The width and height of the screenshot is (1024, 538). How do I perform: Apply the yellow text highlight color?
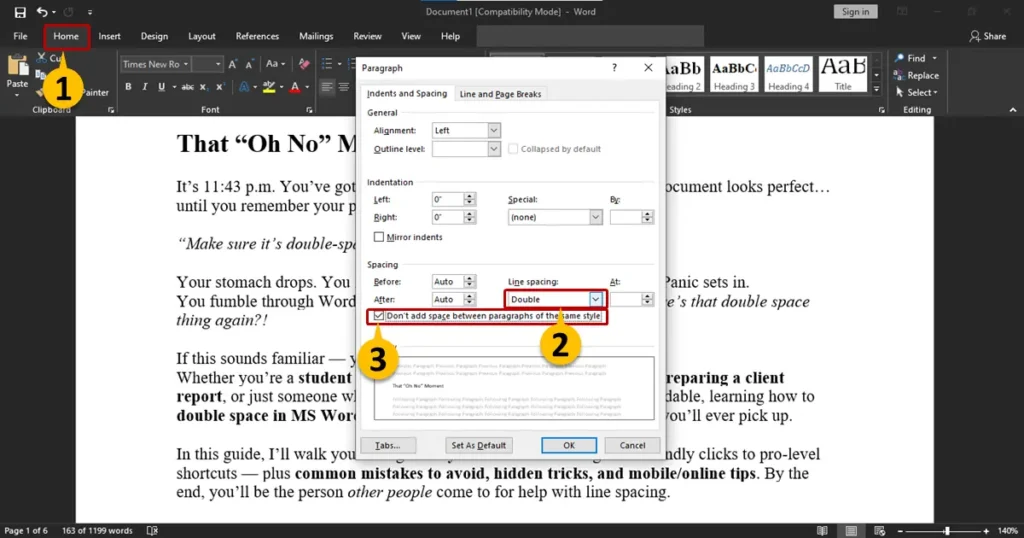(x=268, y=87)
